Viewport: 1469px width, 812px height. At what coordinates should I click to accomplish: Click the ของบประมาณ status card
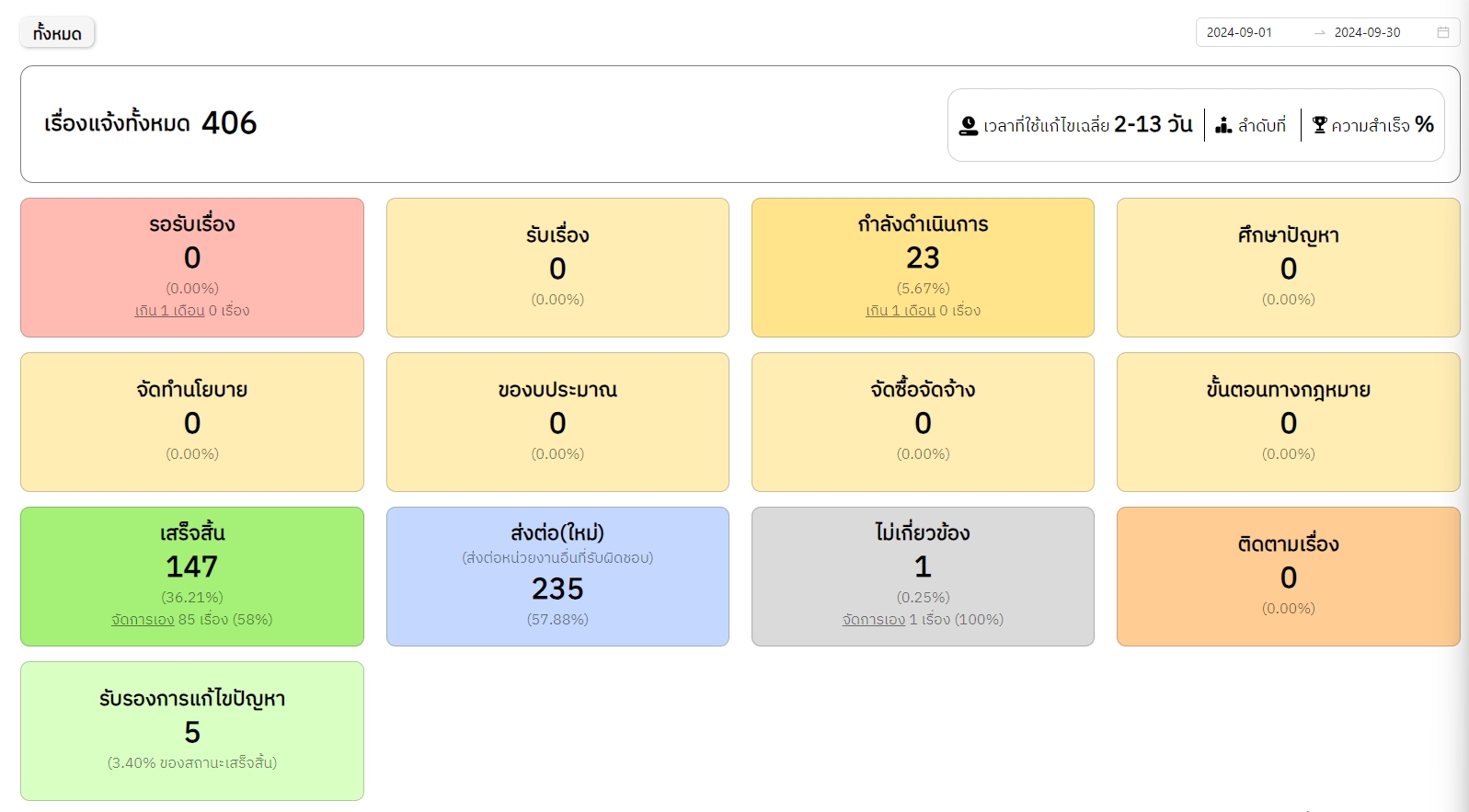[557, 422]
